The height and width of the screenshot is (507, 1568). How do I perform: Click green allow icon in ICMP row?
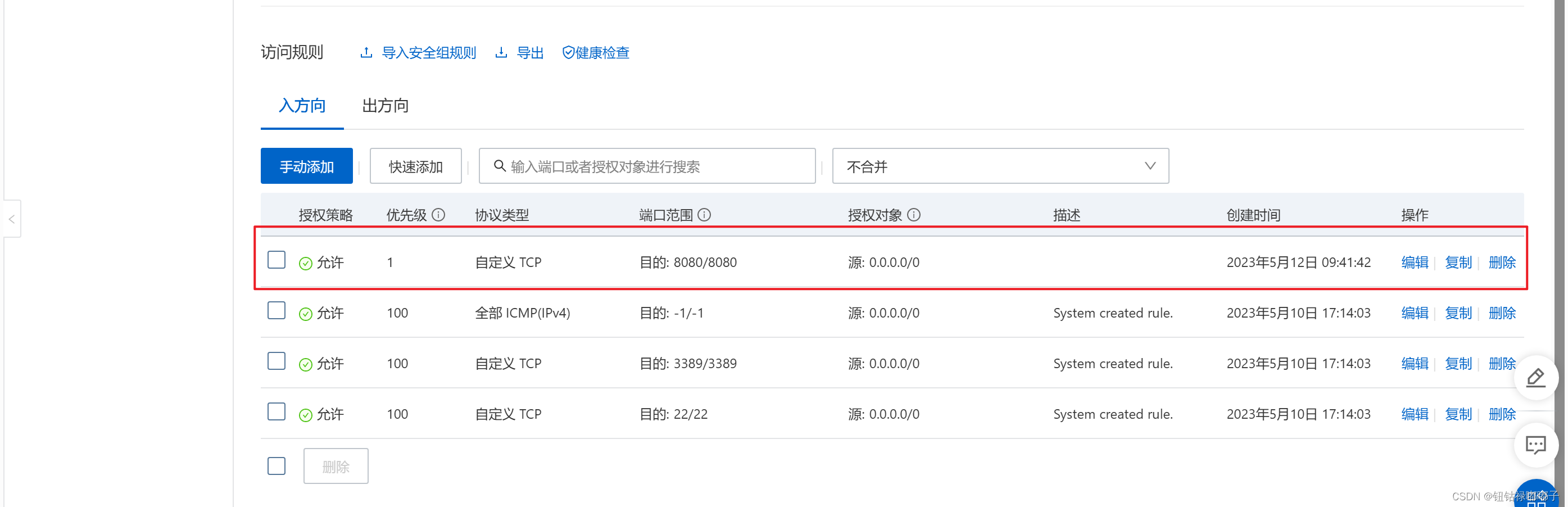click(306, 314)
